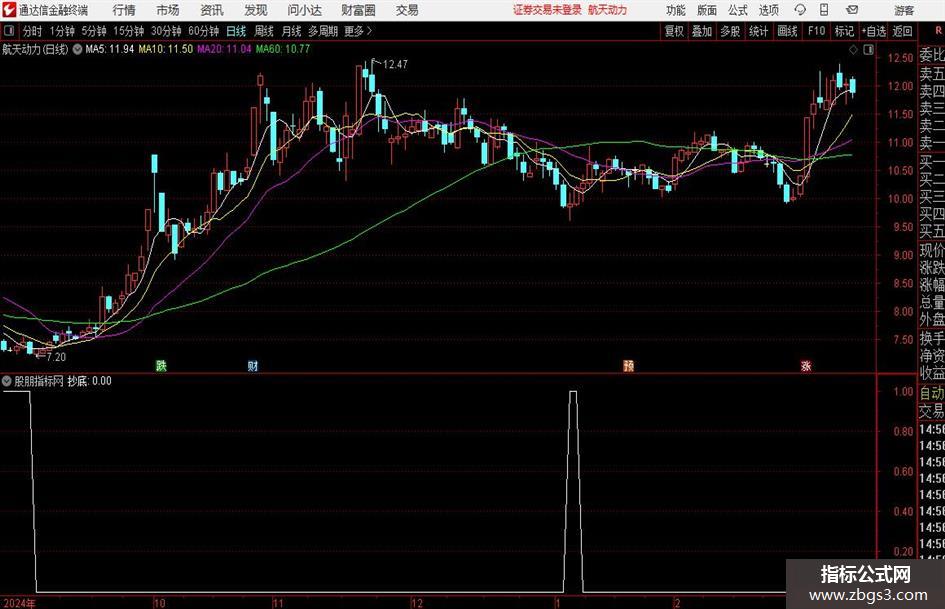Click the 返回 back button
Screen dimensions: 945x609
point(902,31)
